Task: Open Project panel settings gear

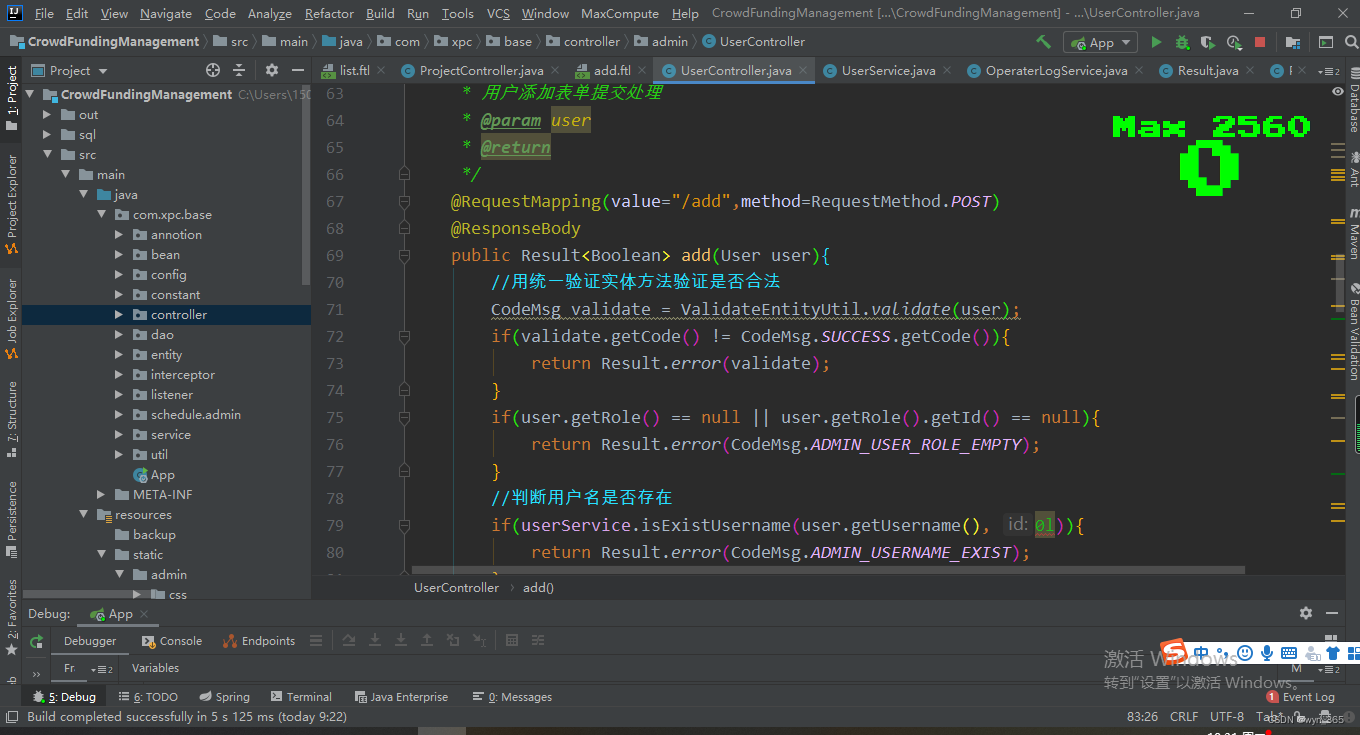Action: 272,70
